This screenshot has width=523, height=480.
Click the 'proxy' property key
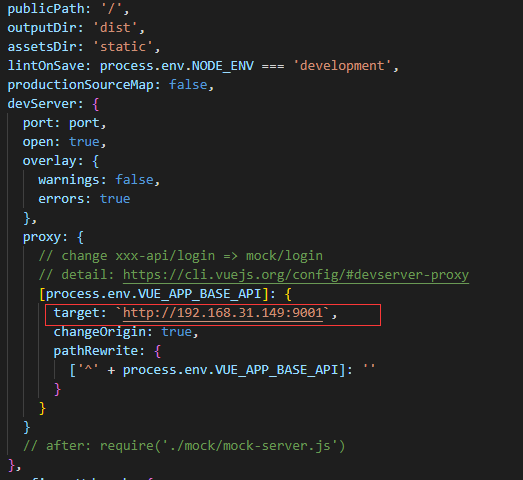42,237
